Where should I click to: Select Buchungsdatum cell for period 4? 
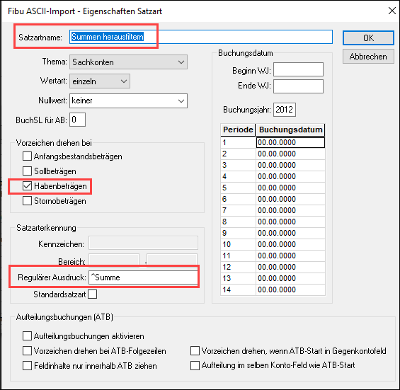coord(290,176)
